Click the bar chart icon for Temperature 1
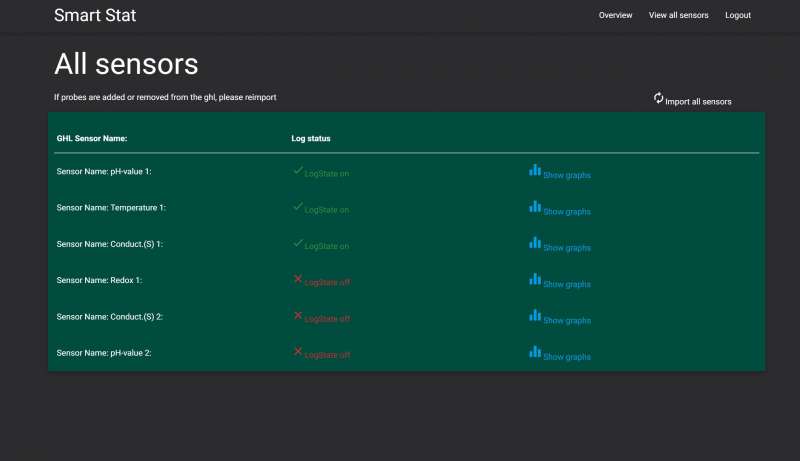 (x=534, y=207)
